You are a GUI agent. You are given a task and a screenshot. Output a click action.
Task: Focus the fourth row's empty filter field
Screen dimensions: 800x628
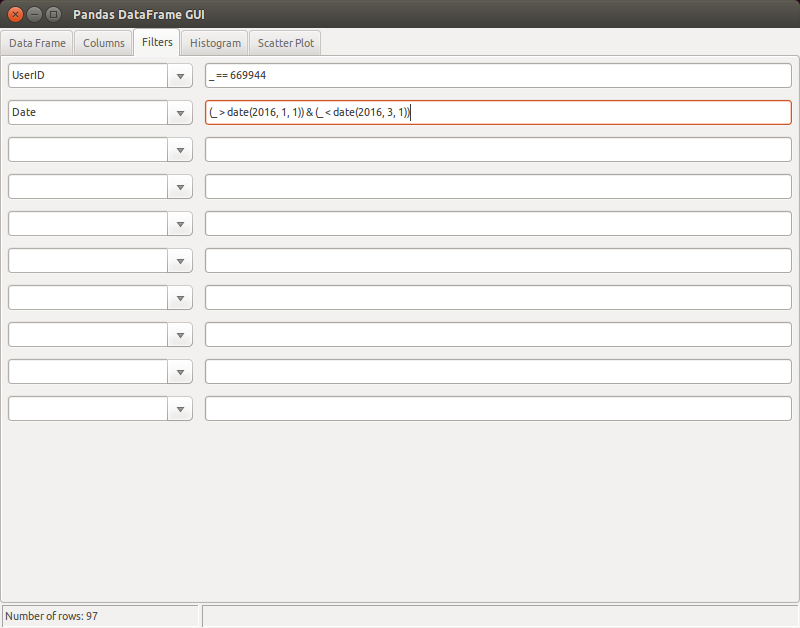[x=498, y=187]
